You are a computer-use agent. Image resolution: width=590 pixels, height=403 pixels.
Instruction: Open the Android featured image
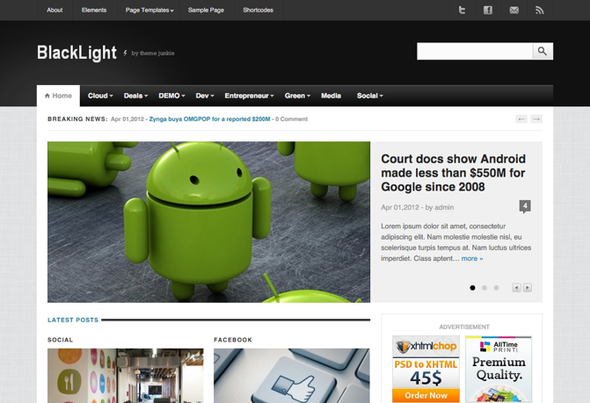[209, 222]
